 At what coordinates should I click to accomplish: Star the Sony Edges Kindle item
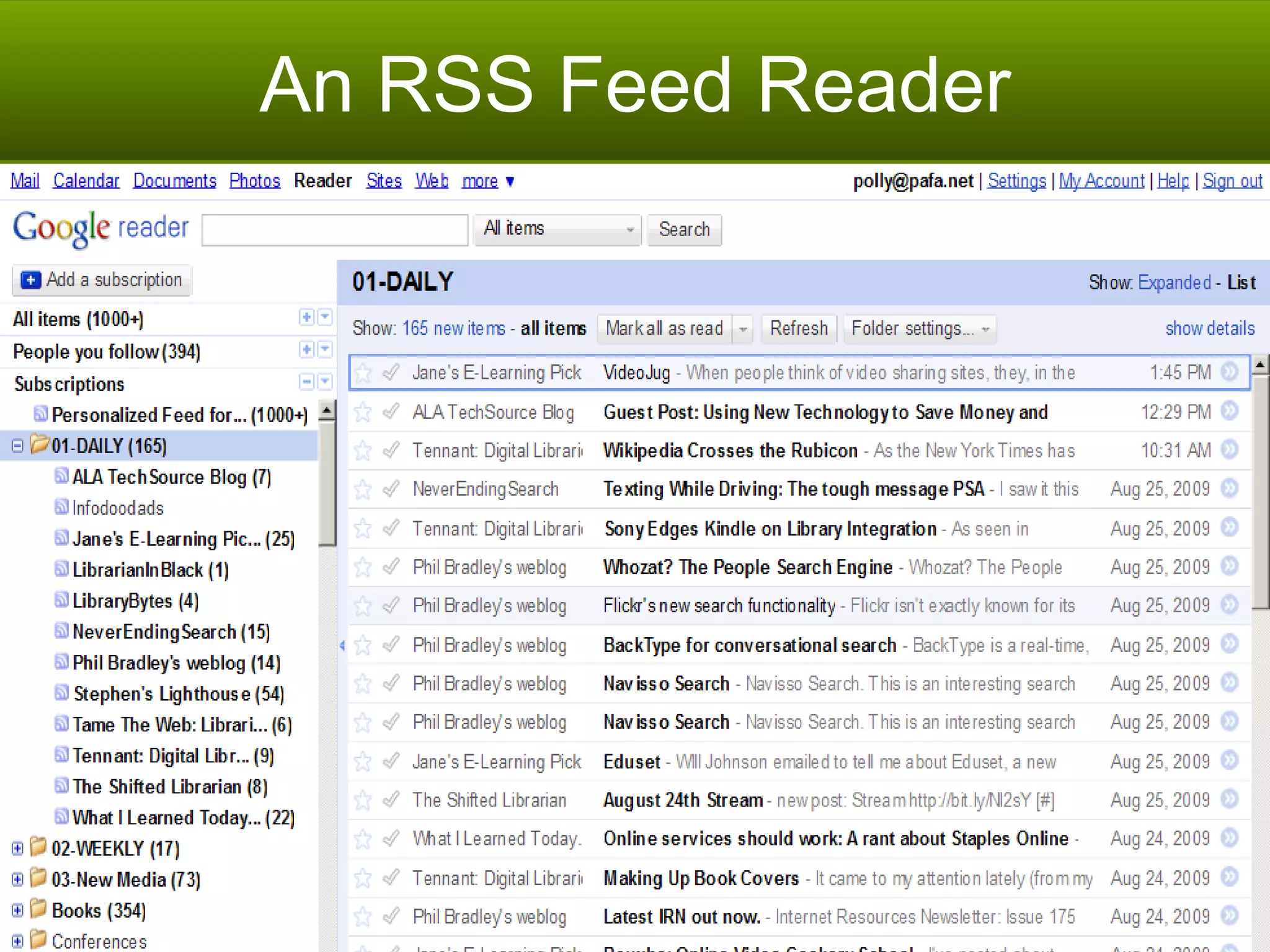point(363,529)
